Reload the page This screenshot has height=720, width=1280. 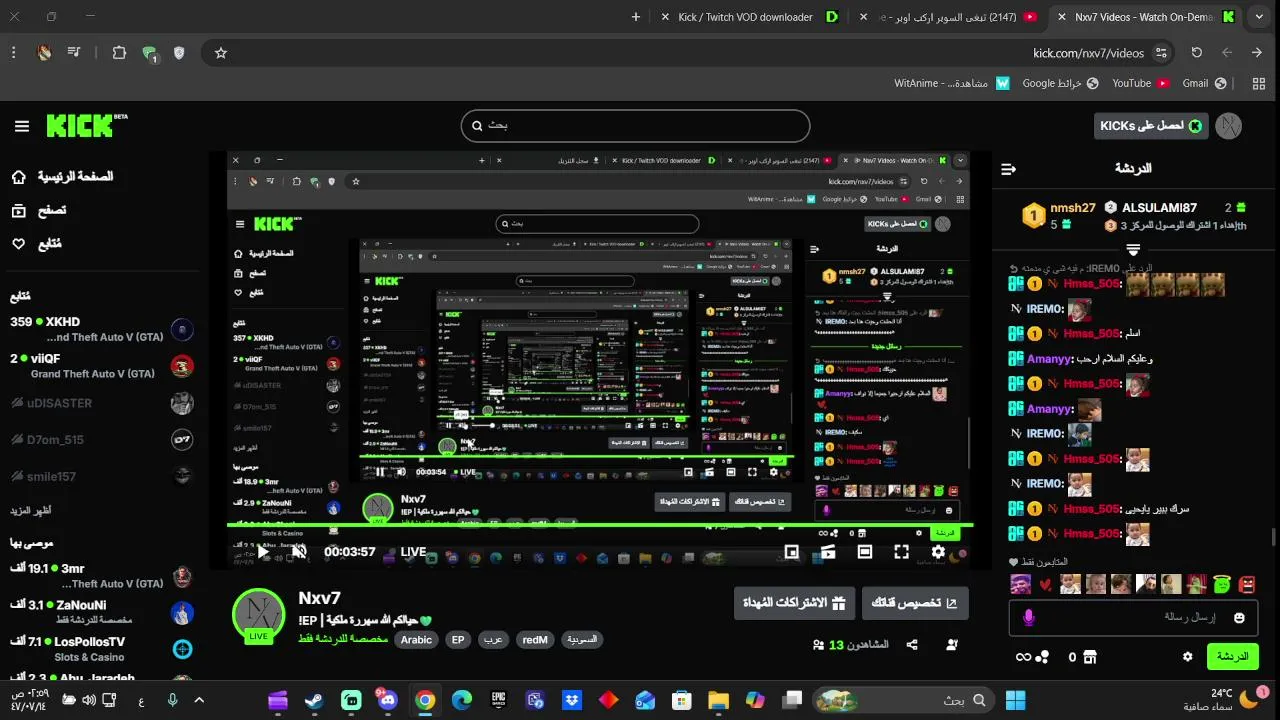pos(1196,53)
